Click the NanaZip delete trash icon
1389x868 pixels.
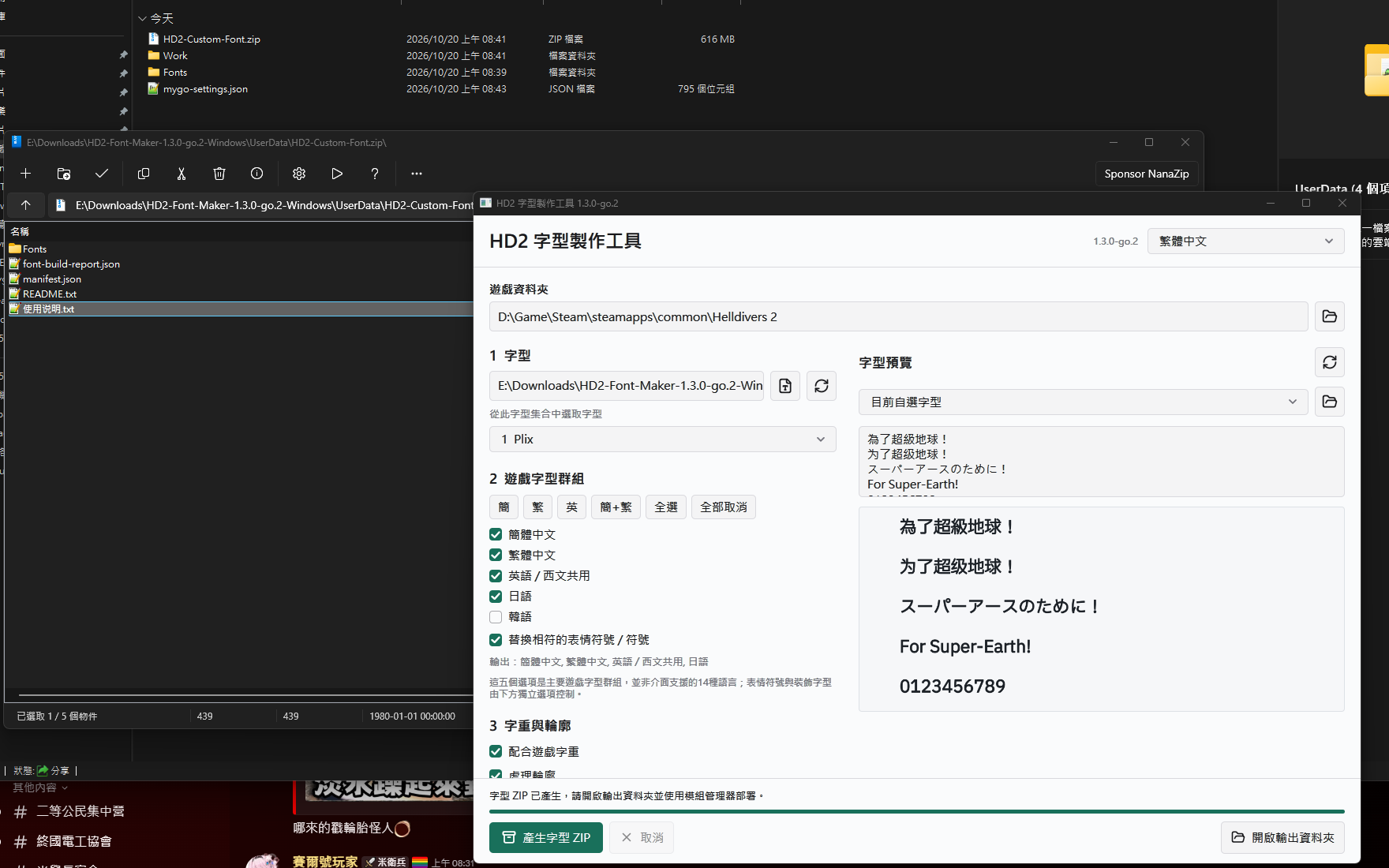[x=219, y=174]
